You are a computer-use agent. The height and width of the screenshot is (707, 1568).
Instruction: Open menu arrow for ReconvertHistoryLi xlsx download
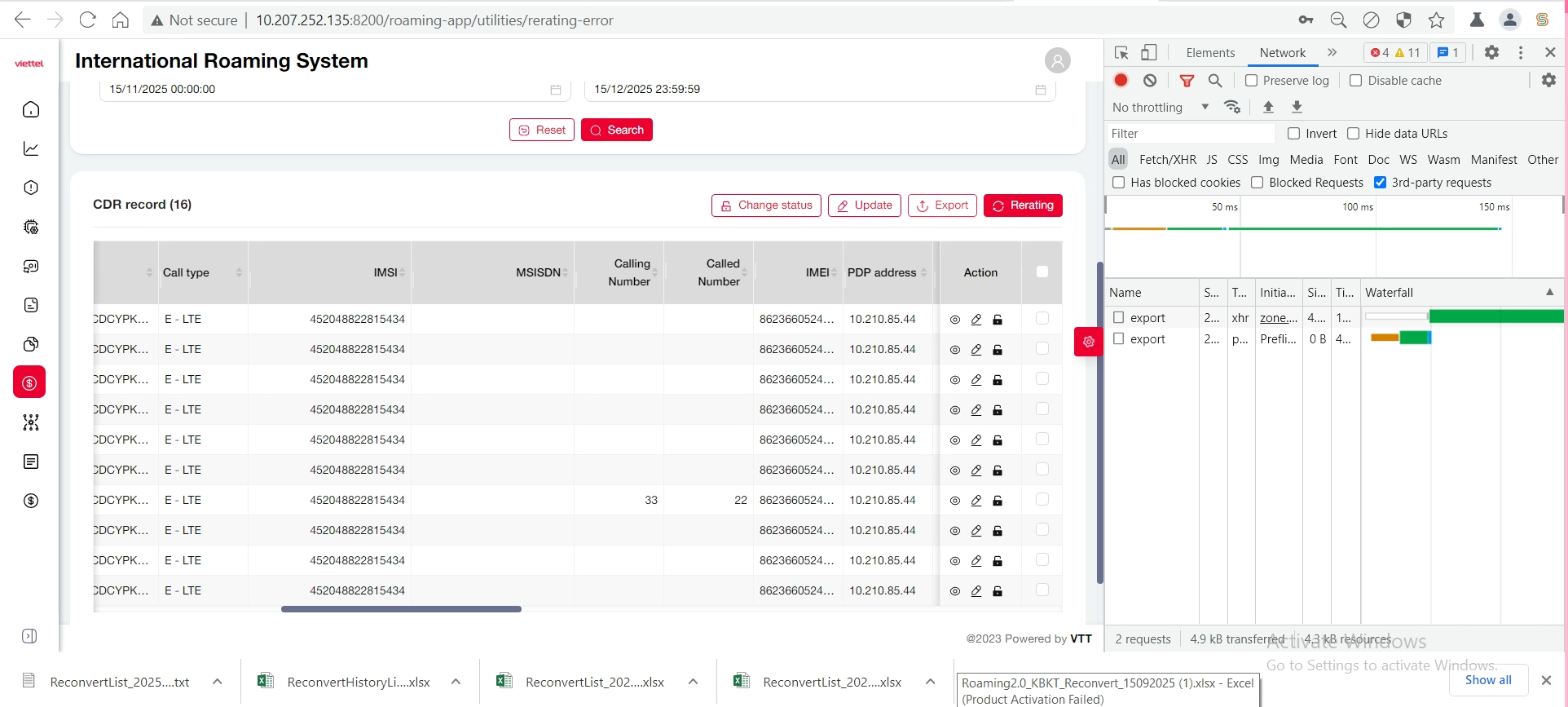point(456,682)
